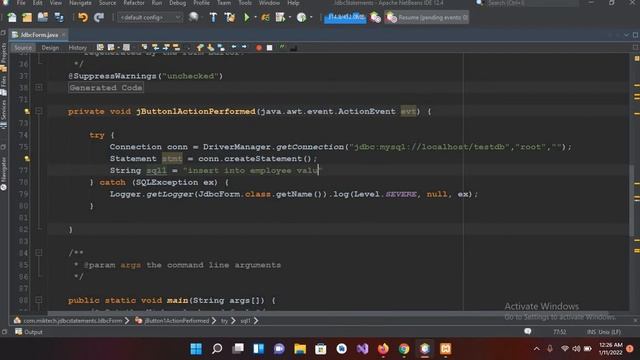The width and height of the screenshot is (640, 360).
Task: Click the red record macro icon
Action: tap(258, 48)
